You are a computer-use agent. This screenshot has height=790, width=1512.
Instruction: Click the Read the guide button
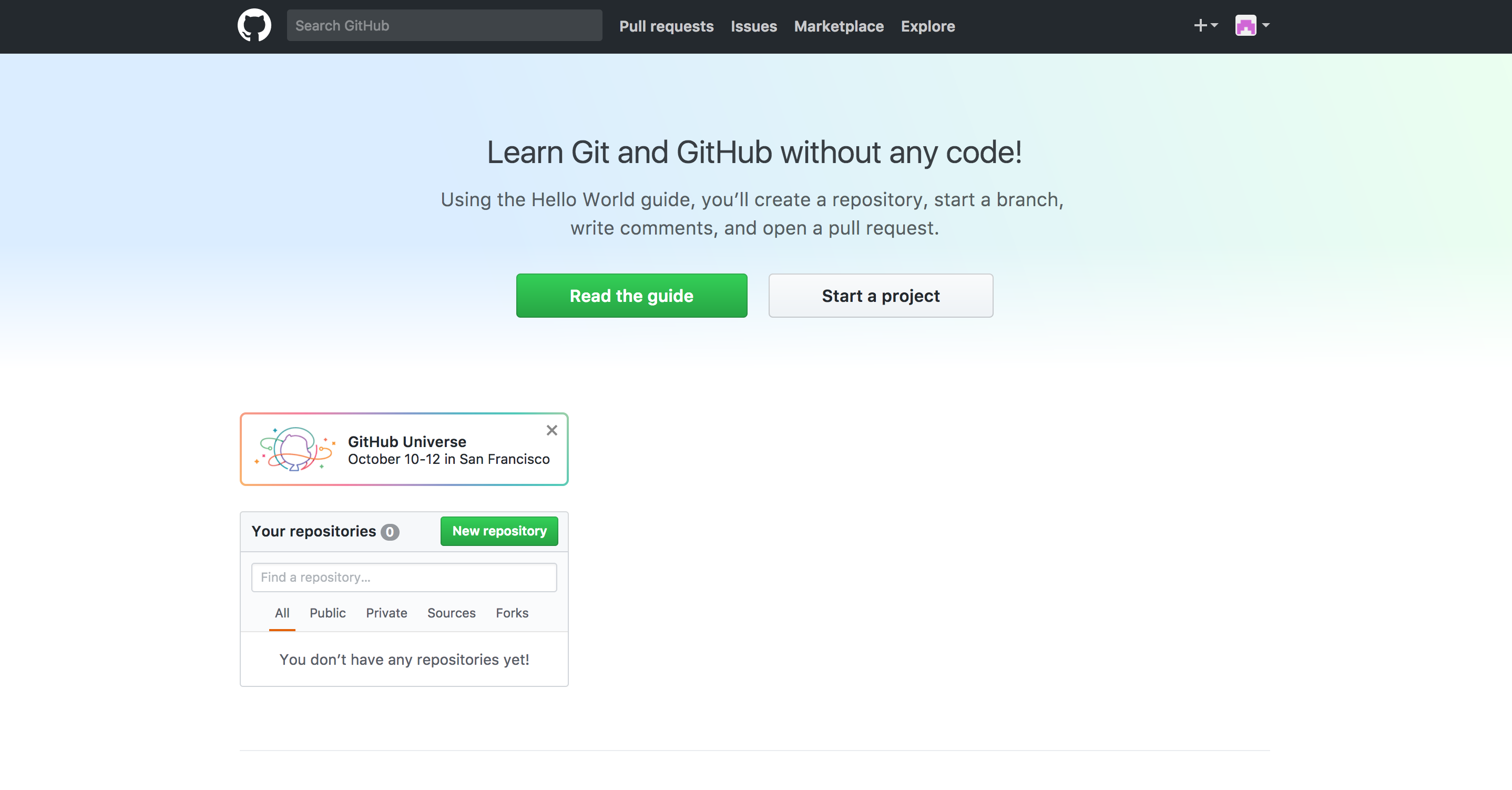coord(631,296)
